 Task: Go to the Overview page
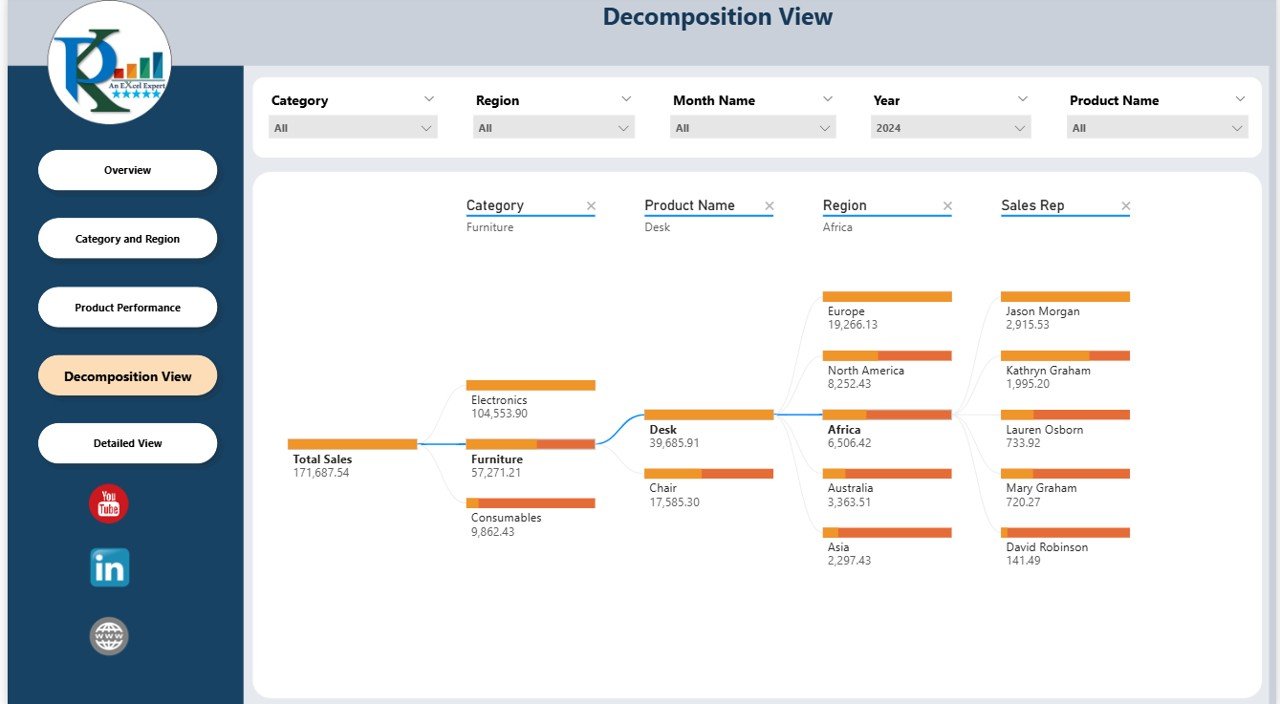(x=128, y=170)
